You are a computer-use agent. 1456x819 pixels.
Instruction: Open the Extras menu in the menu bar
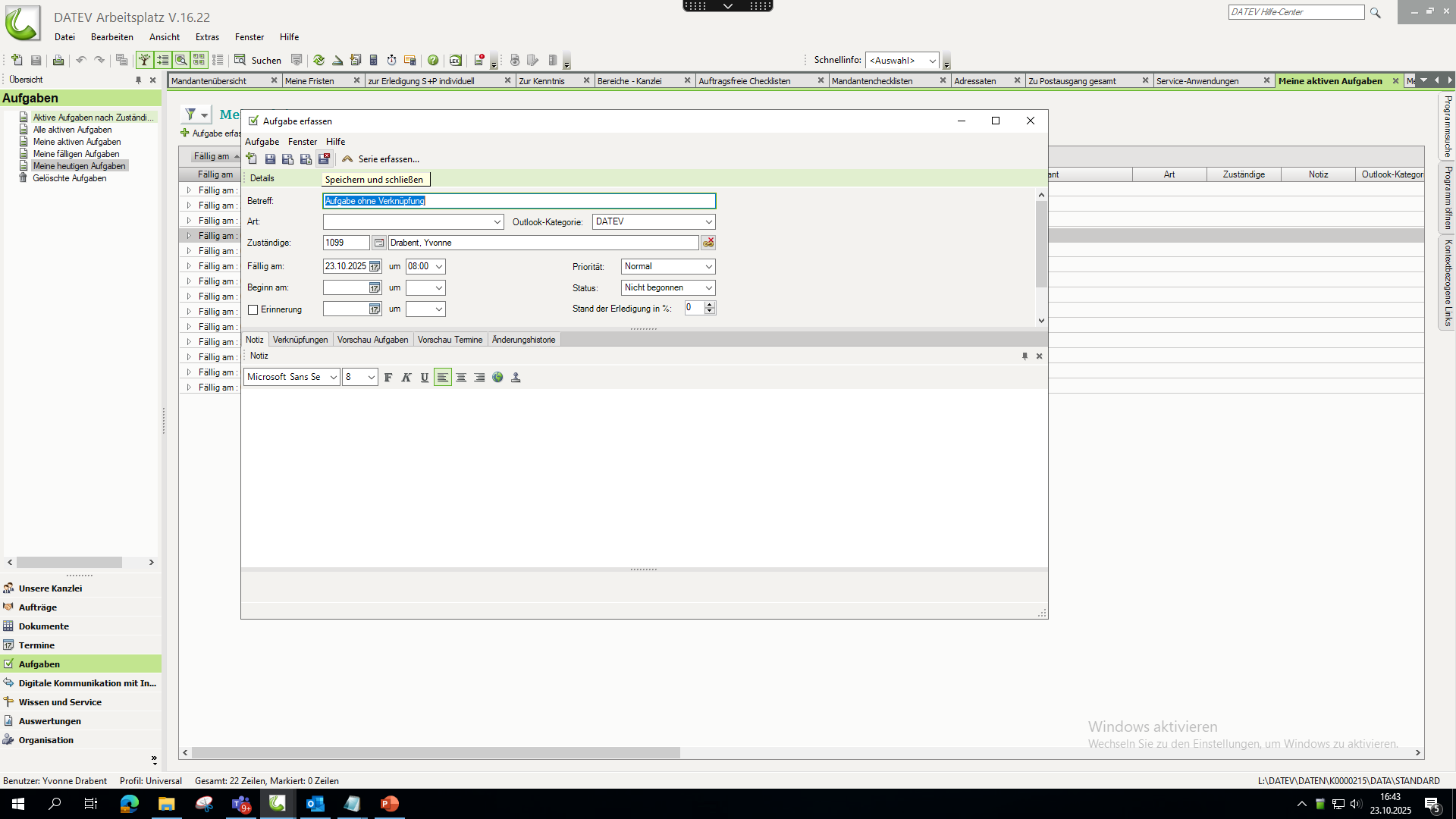pos(207,36)
